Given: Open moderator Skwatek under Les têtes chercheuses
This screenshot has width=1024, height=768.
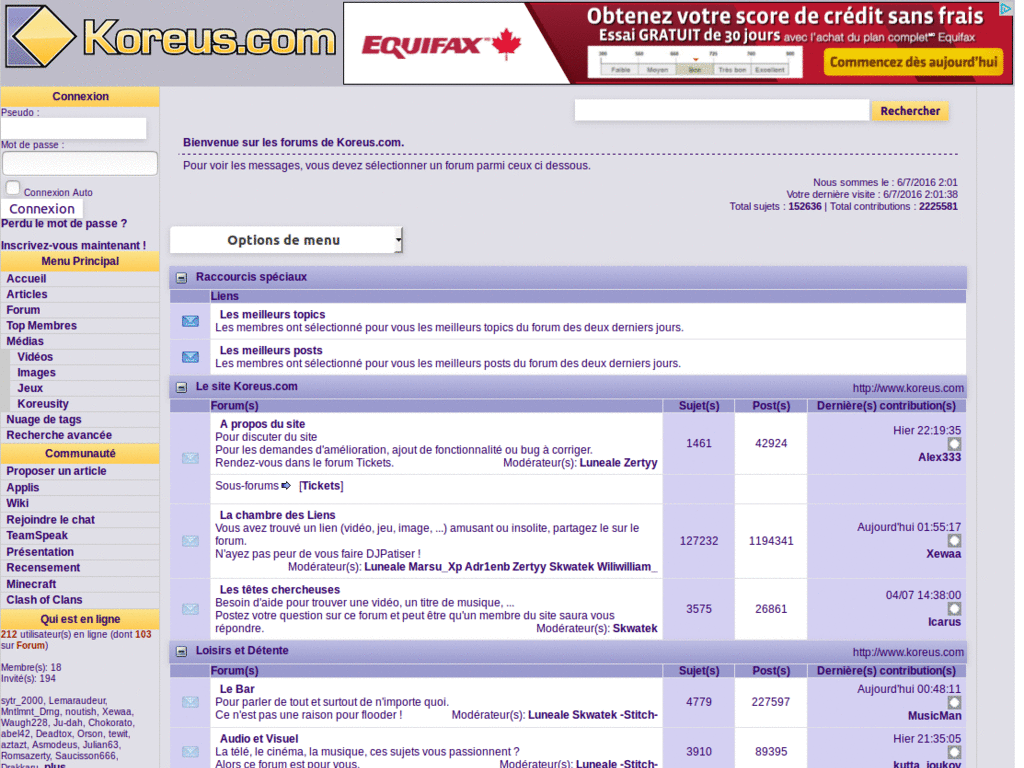Looking at the screenshot, I should [635, 628].
